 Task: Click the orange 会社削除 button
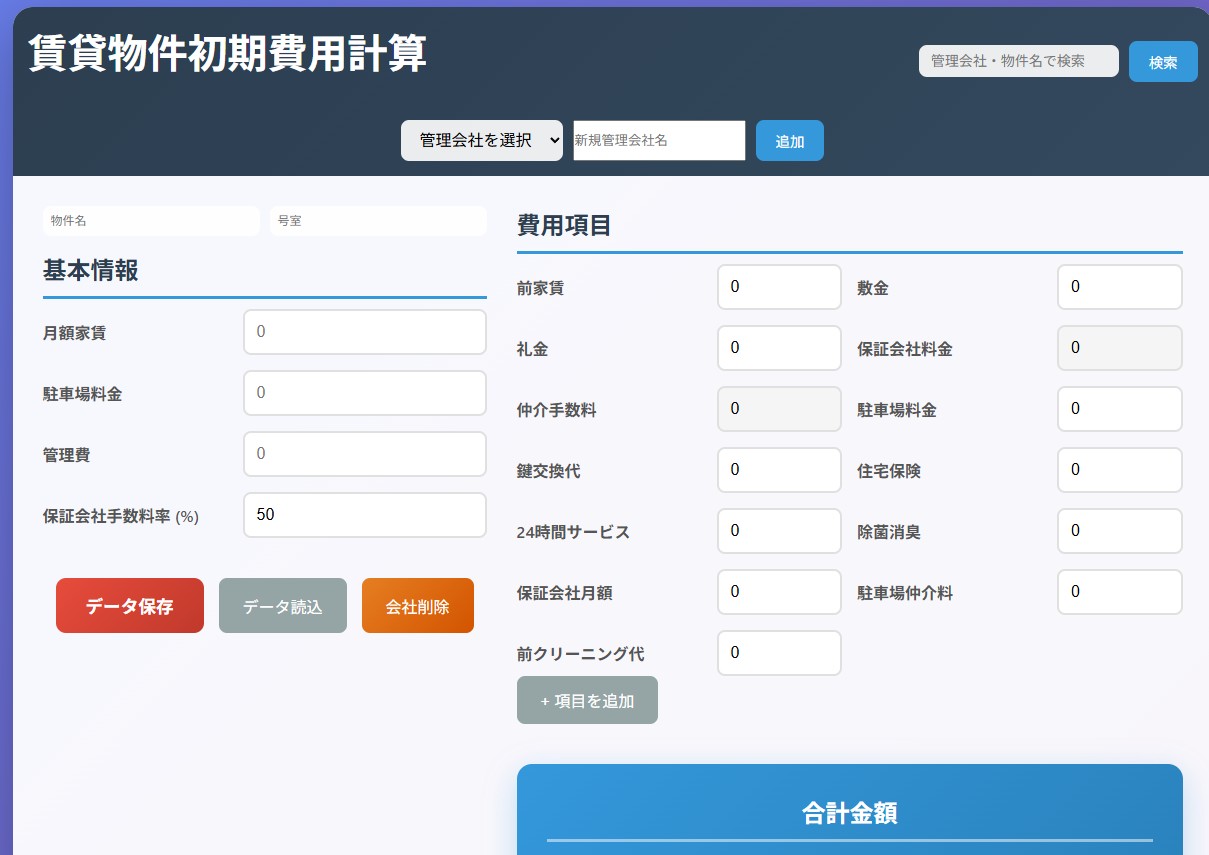coord(417,606)
